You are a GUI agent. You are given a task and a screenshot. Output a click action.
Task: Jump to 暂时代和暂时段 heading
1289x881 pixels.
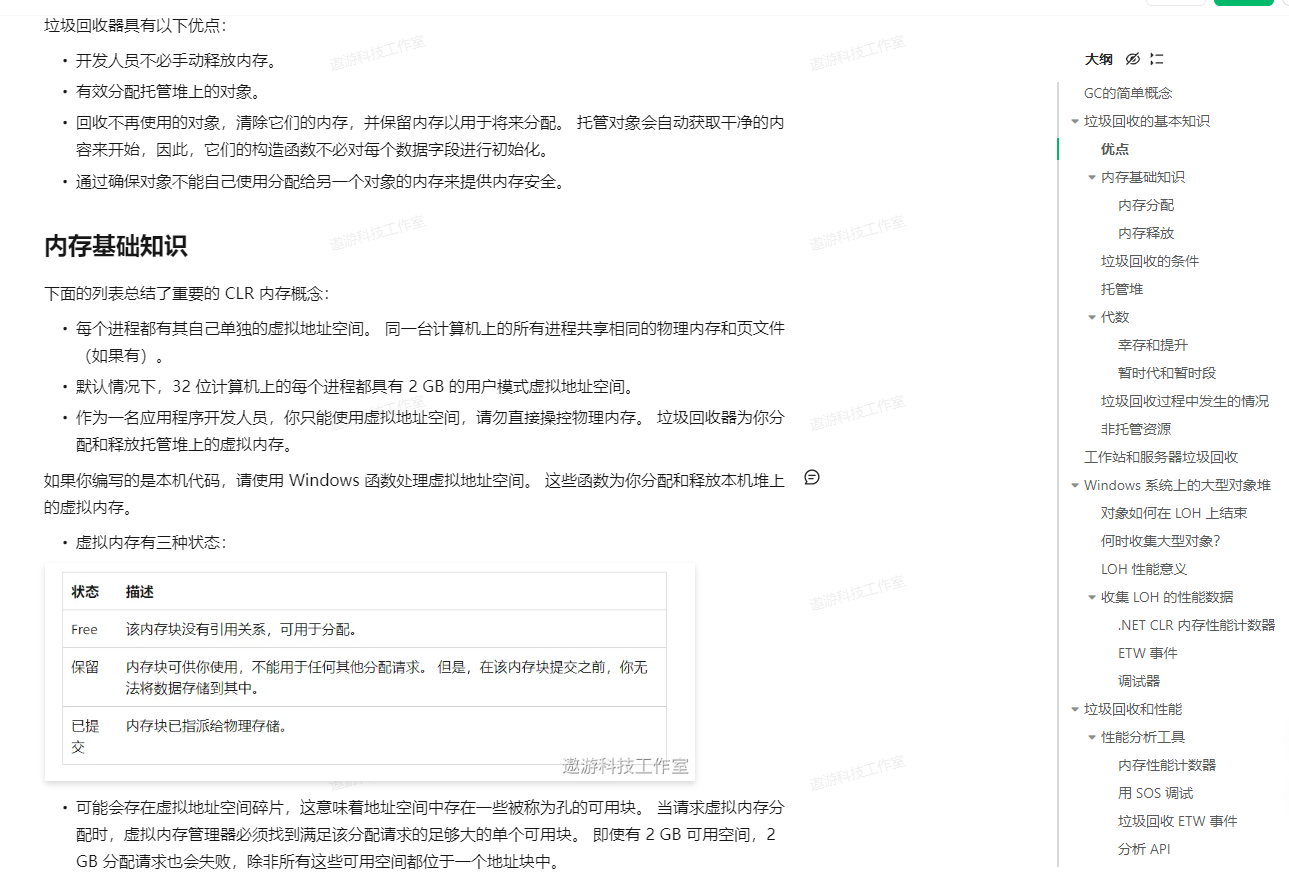(1167, 373)
